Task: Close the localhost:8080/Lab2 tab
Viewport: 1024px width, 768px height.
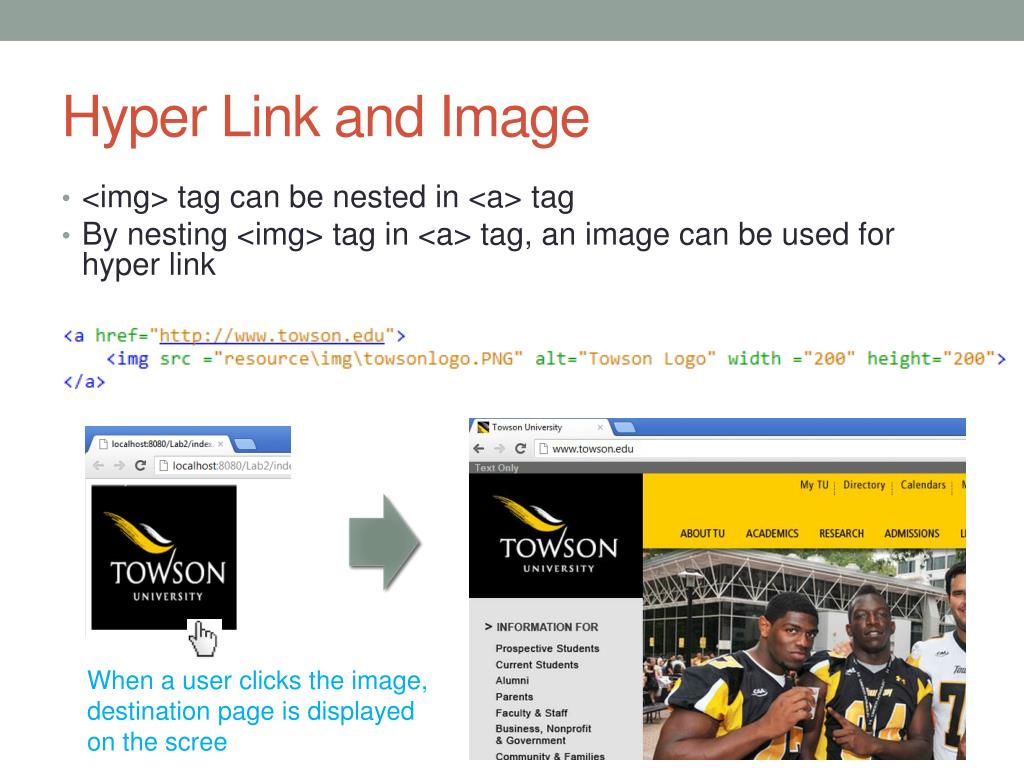Action: coord(221,444)
